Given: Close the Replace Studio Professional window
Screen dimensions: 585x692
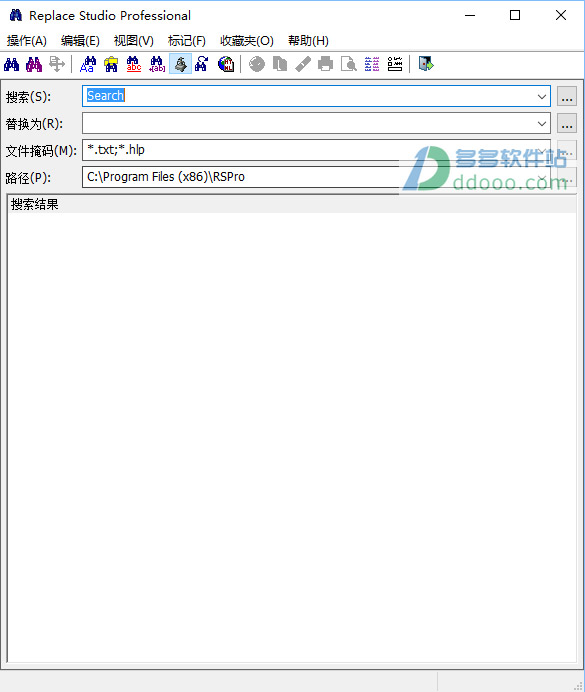Looking at the screenshot, I should tap(561, 15).
